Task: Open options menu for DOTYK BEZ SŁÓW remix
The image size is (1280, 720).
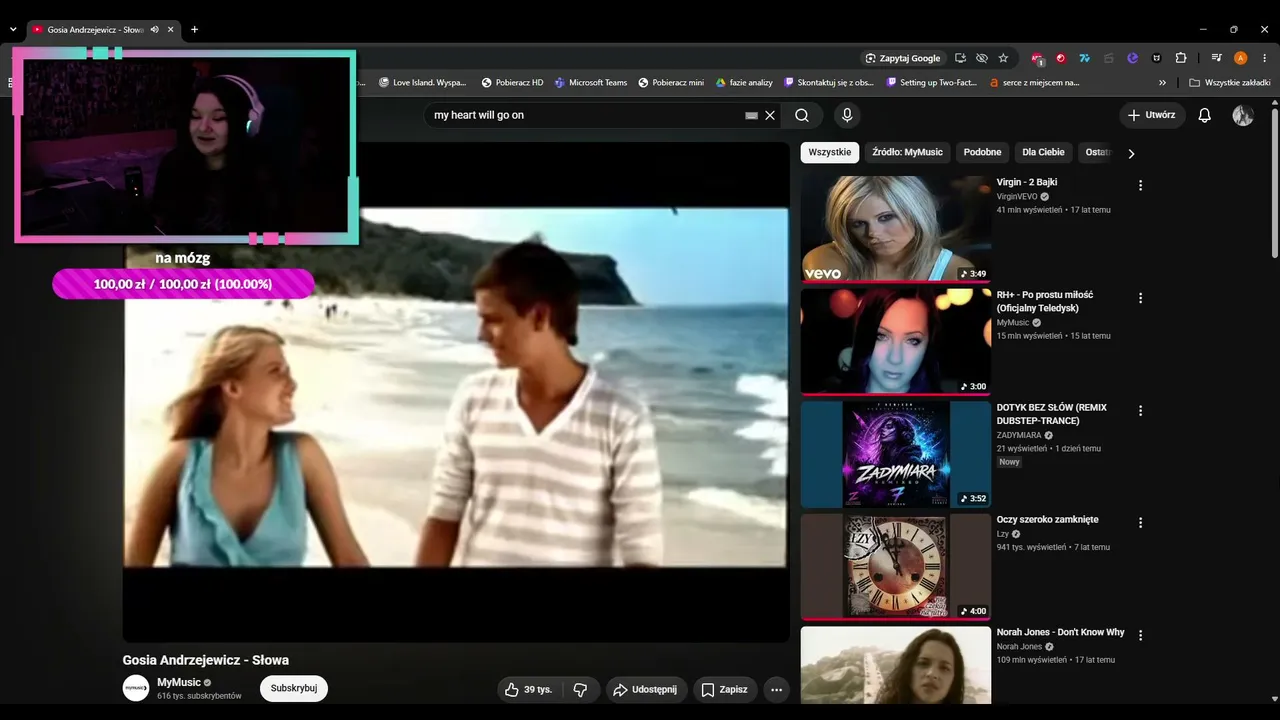Action: tap(1140, 411)
